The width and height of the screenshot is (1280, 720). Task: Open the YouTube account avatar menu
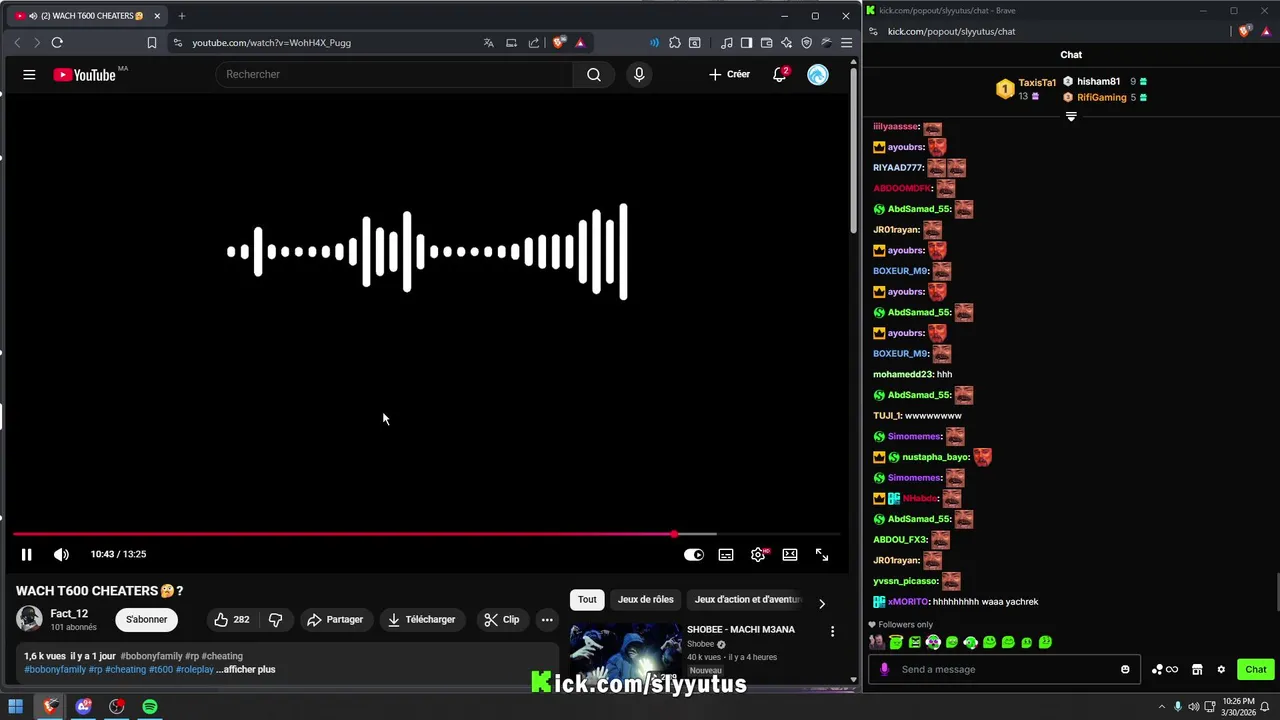click(x=818, y=75)
